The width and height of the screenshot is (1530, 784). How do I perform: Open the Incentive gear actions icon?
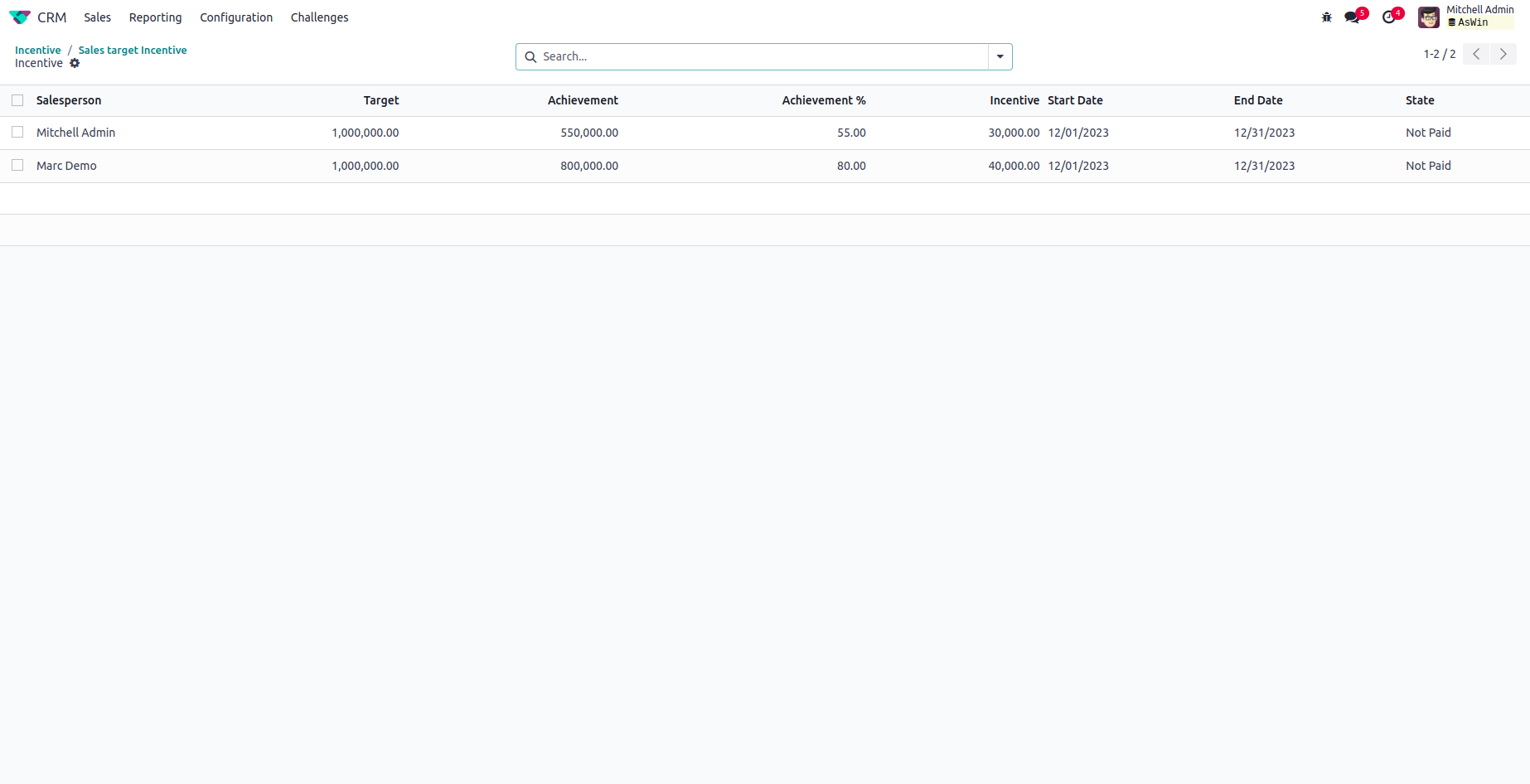coord(75,63)
